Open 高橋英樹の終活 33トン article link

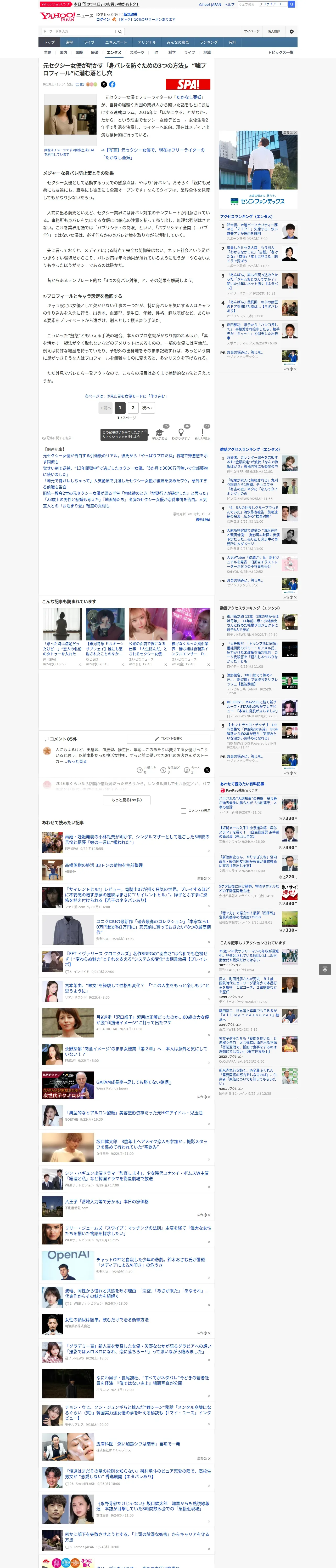(104, 865)
